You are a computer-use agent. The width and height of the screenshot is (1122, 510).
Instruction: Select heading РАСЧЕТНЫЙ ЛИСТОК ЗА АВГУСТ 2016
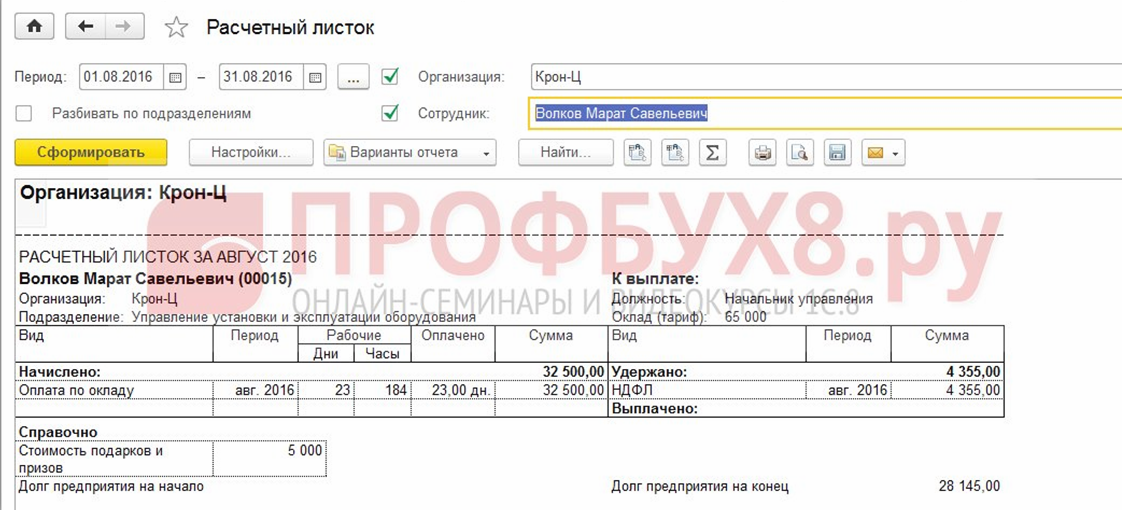[167, 258]
